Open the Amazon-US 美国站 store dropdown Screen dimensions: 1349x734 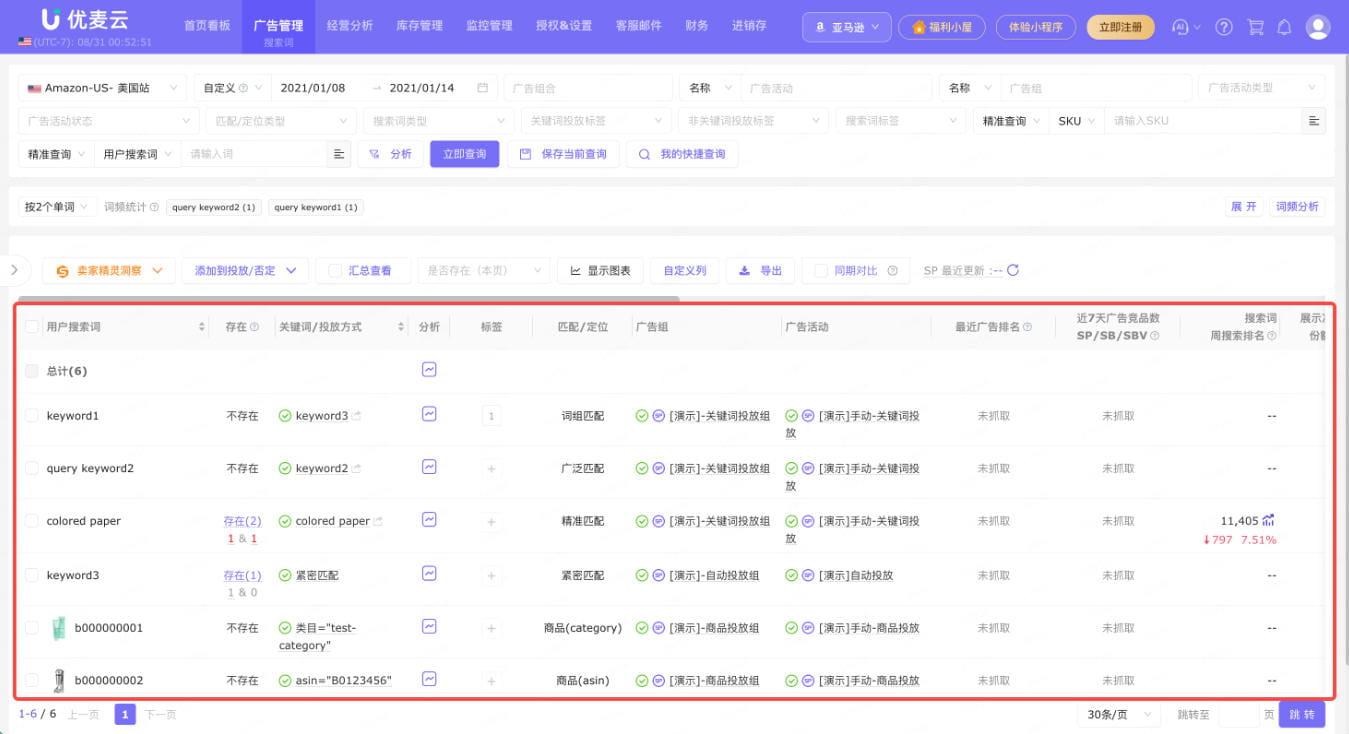coord(102,88)
